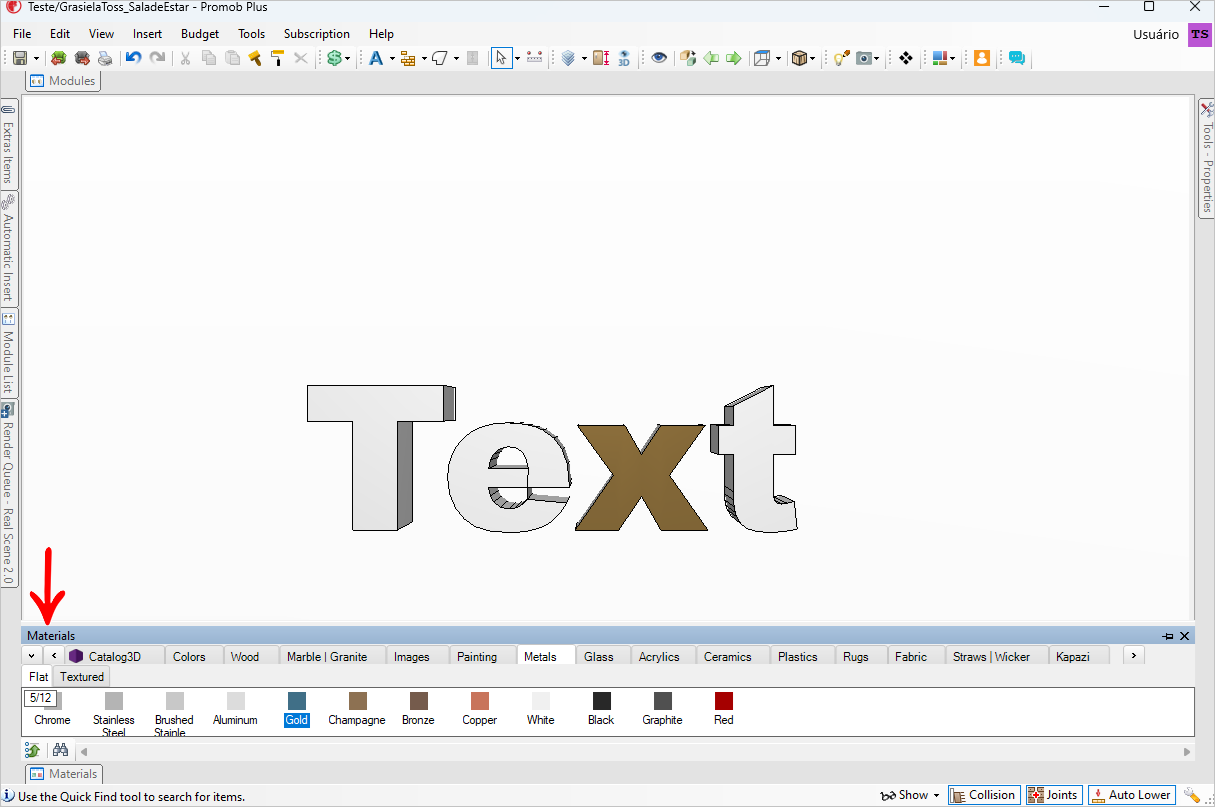Image resolution: width=1215 pixels, height=807 pixels.
Task: Select the Red metal swatch
Action: [723, 708]
